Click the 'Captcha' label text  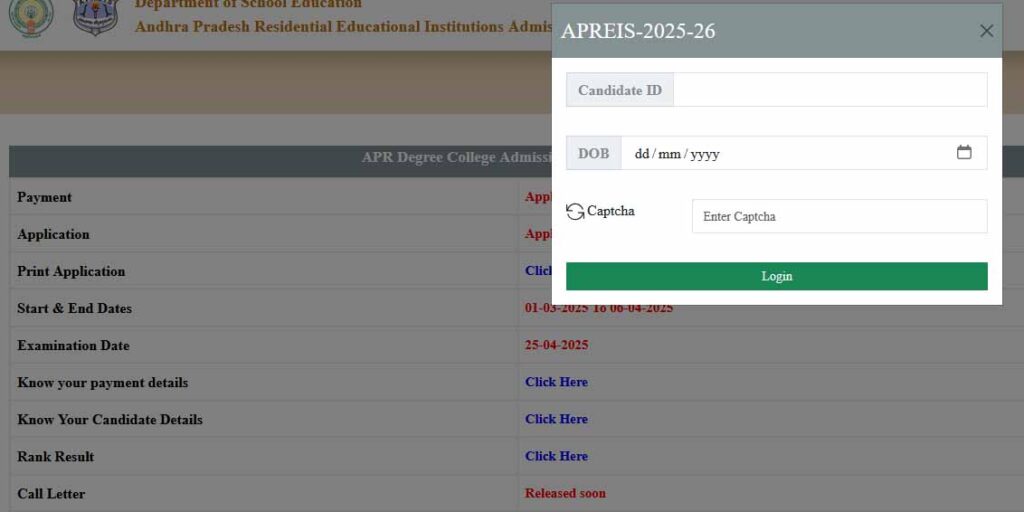coord(611,211)
